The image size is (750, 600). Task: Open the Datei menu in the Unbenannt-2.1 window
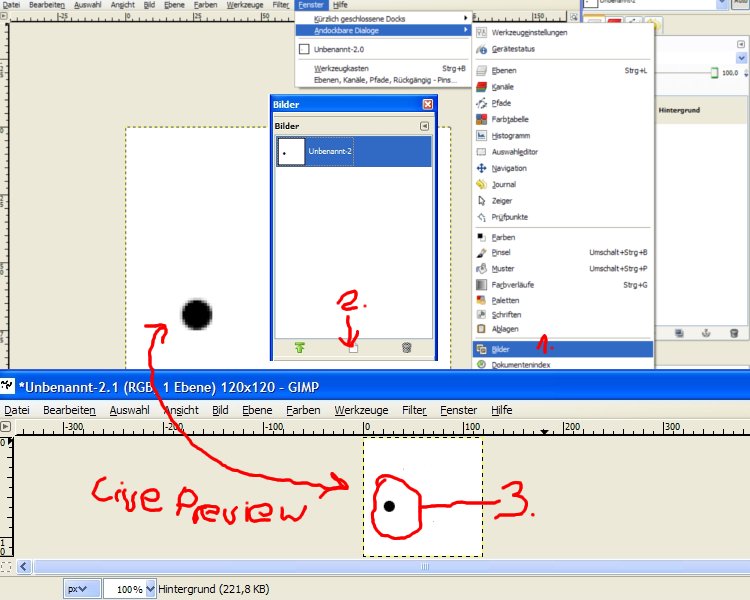click(x=17, y=410)
